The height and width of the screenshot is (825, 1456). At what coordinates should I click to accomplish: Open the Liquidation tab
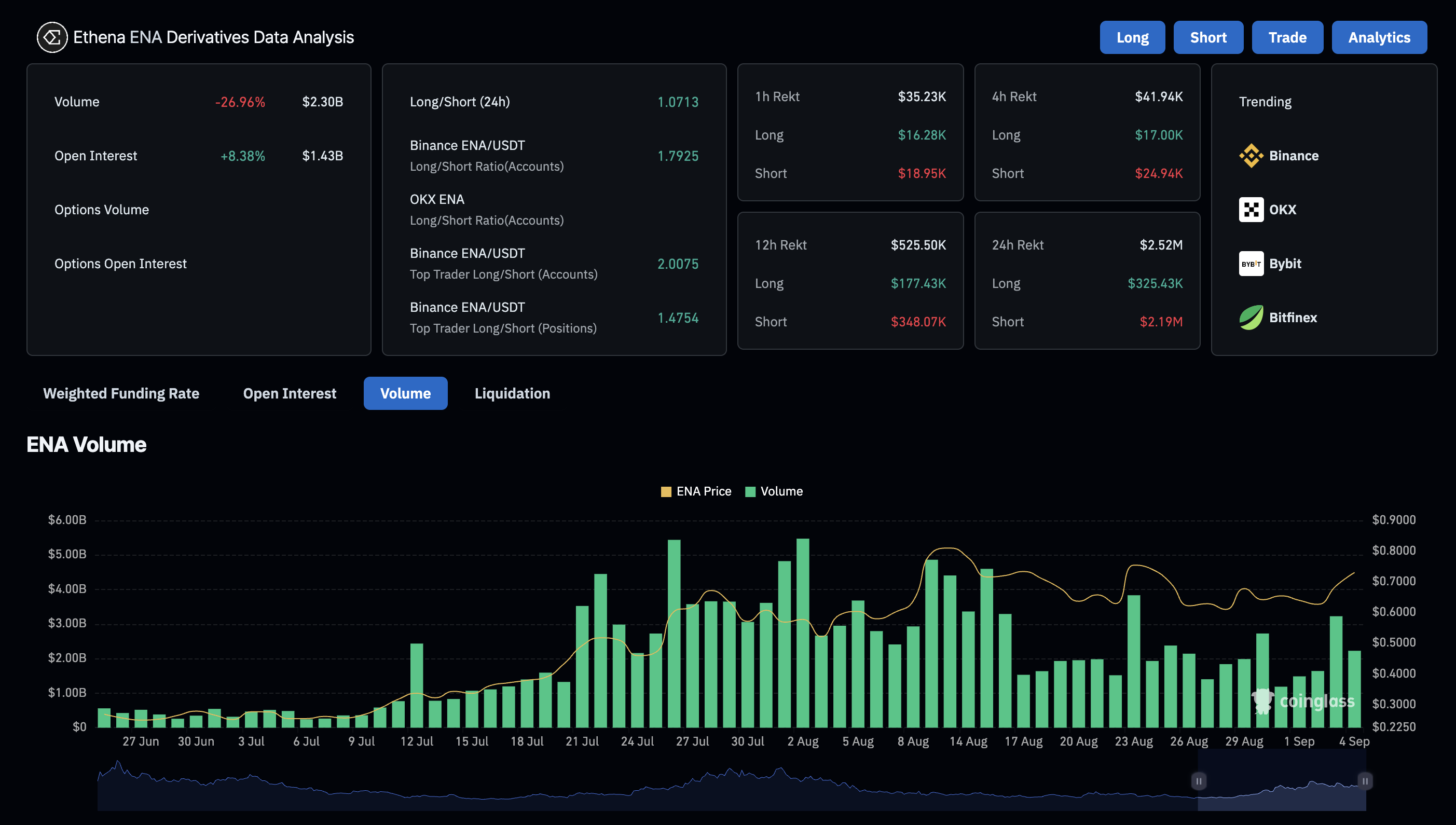512,393
